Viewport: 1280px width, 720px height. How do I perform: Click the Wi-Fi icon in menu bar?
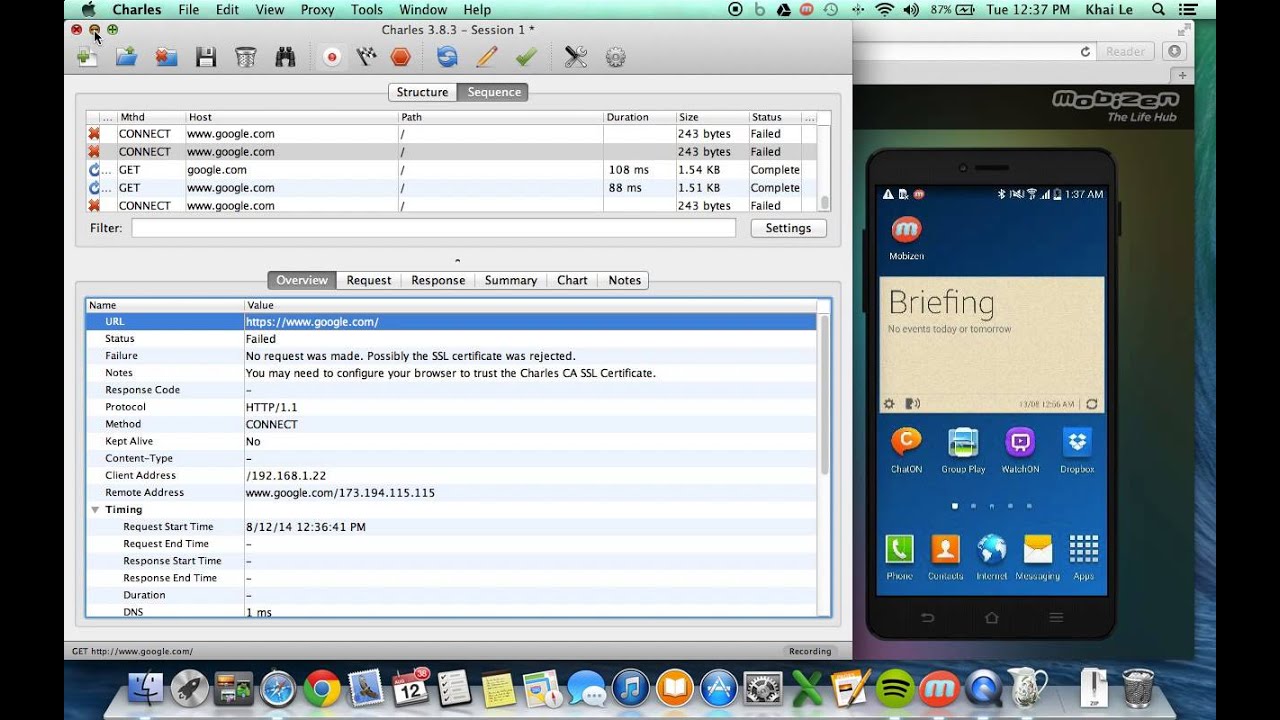884,9
